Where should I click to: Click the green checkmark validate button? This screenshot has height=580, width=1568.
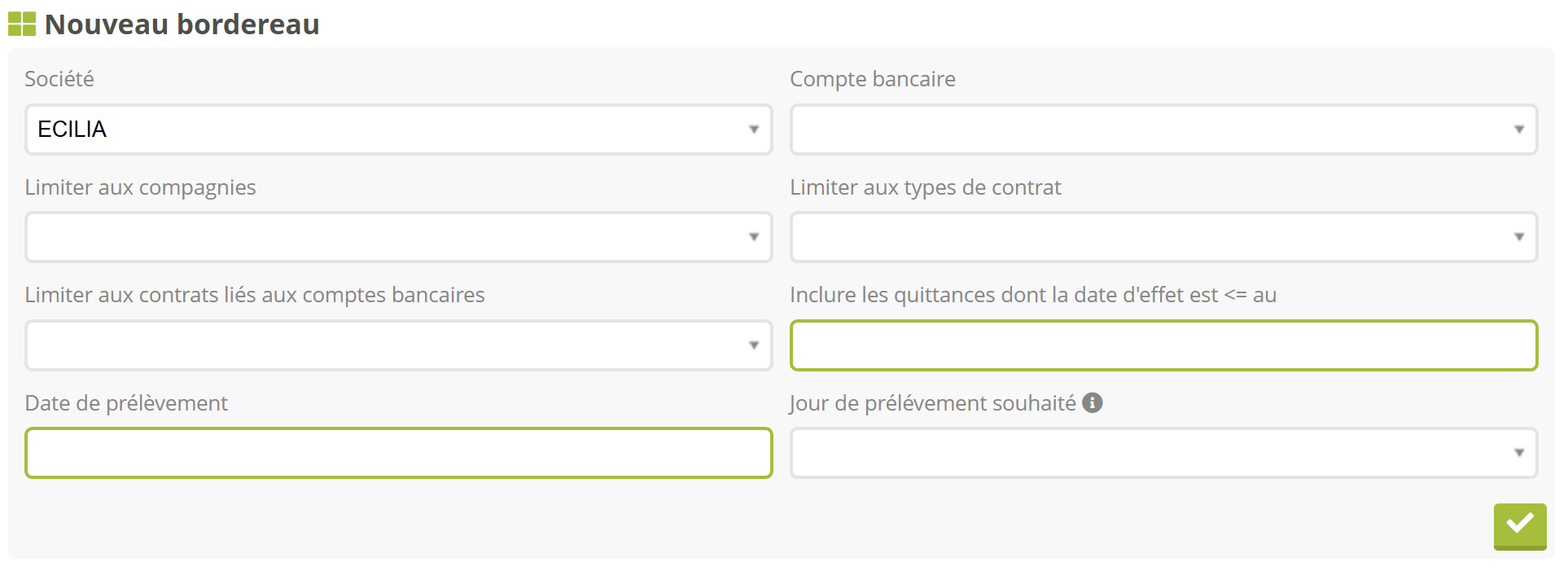[1519, 525]
